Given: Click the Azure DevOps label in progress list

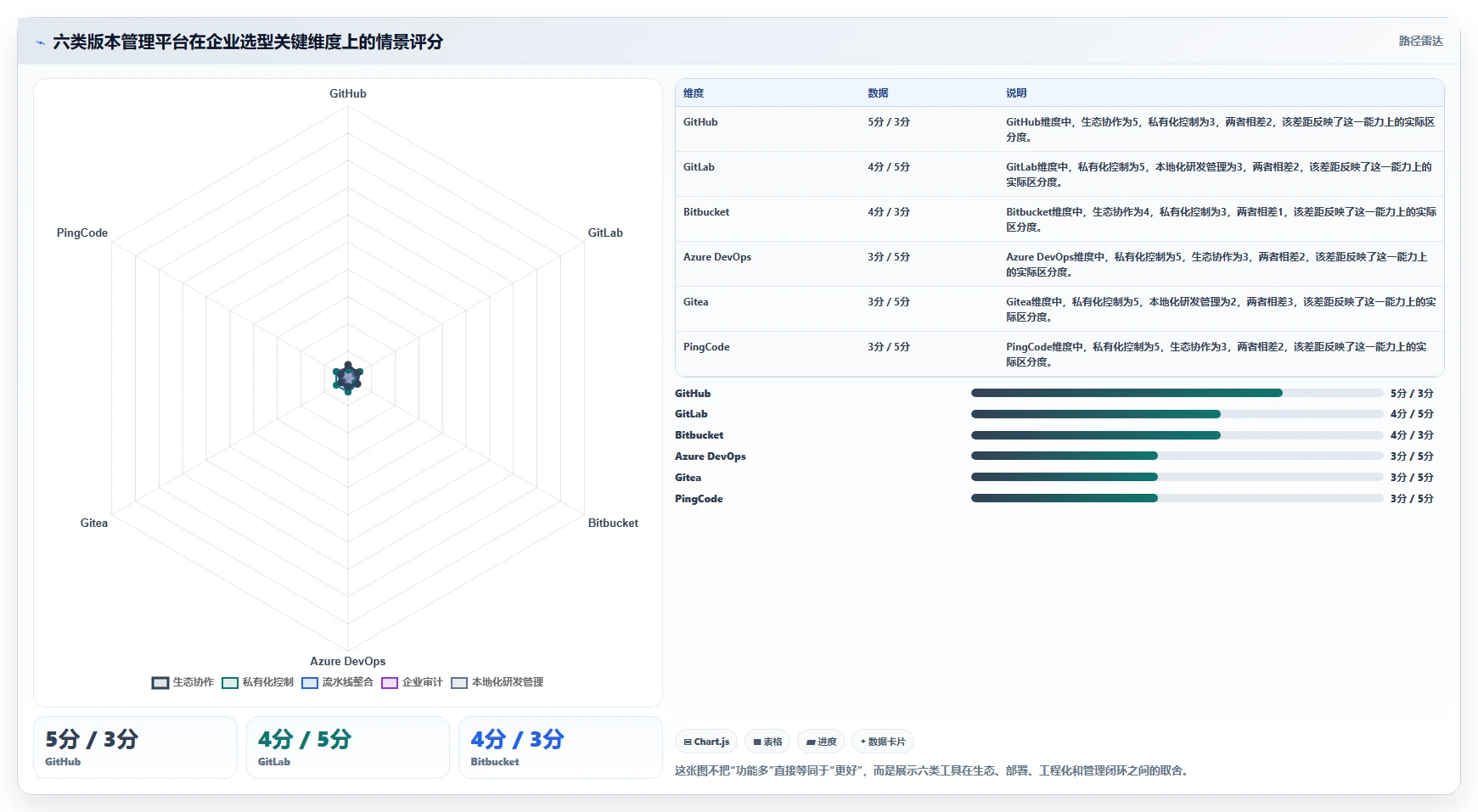Looking at the screenshot, I should point(711,456).
